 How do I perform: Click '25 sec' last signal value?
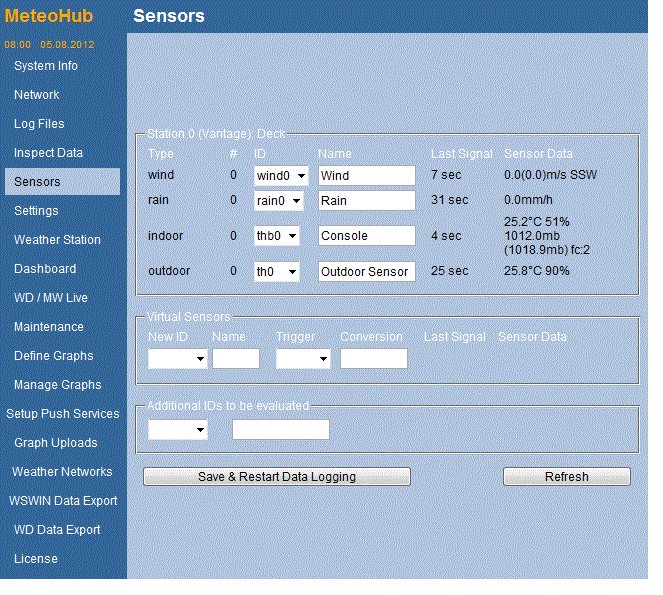pos(449,271)
